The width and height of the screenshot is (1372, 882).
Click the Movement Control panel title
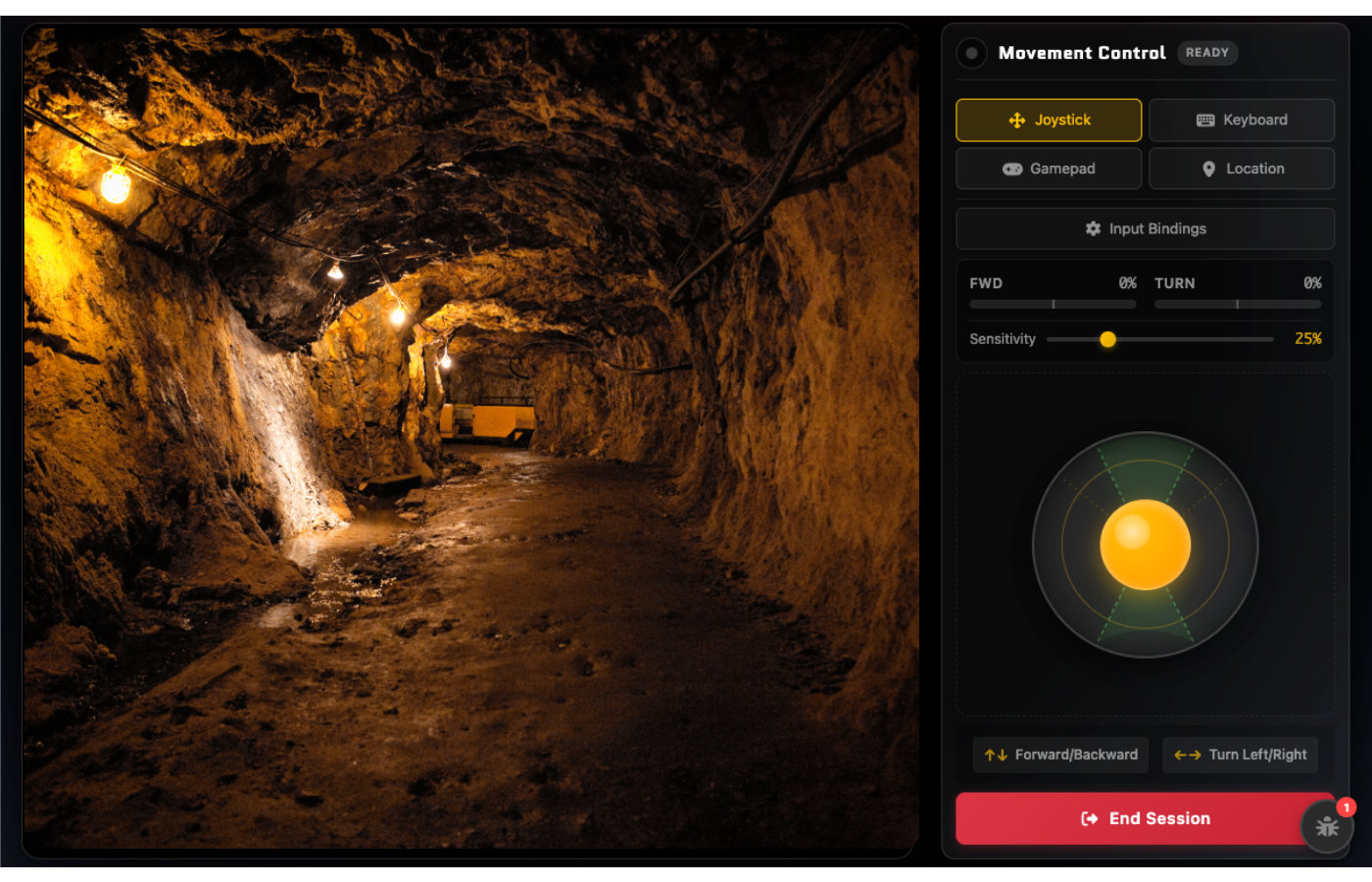coord(1081,53)
